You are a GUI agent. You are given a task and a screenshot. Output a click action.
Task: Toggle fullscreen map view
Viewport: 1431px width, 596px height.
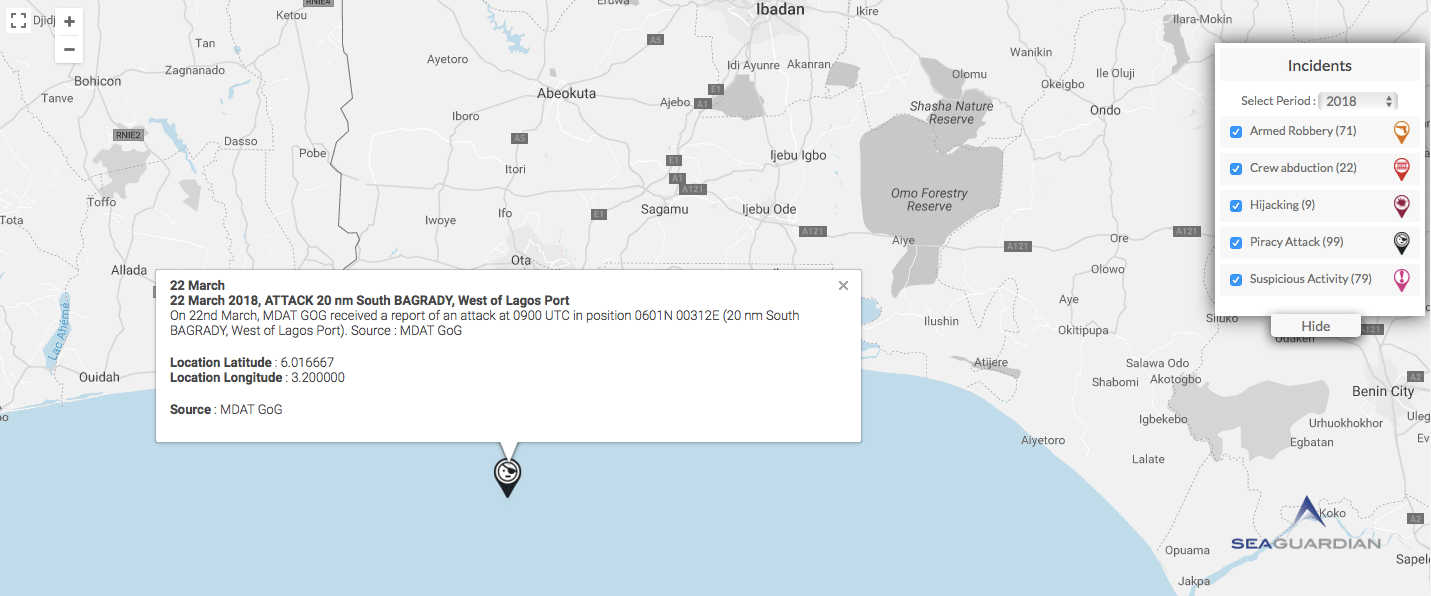pyautogui.click(x=20, y=20)
